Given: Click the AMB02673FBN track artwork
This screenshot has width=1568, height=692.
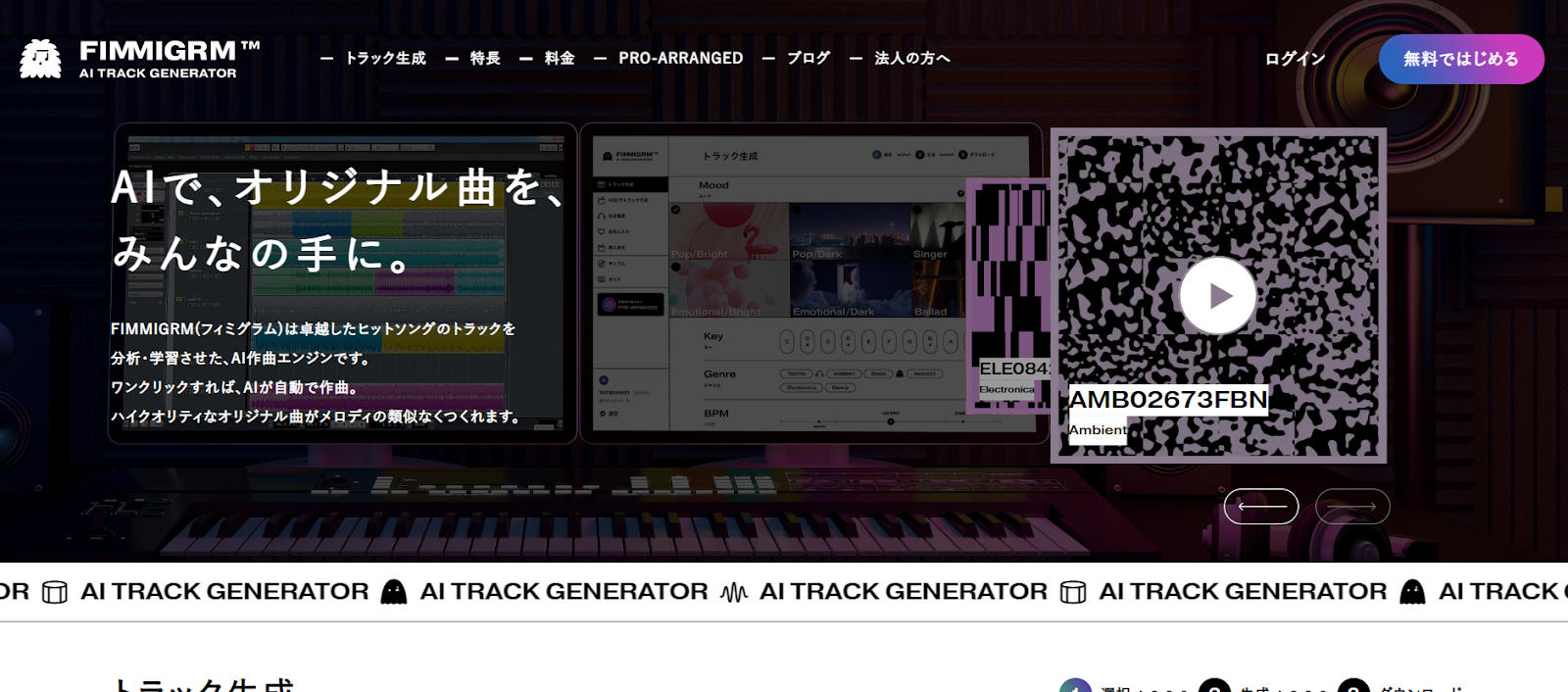Looking at the screenshot, I should pos(1218,295).
